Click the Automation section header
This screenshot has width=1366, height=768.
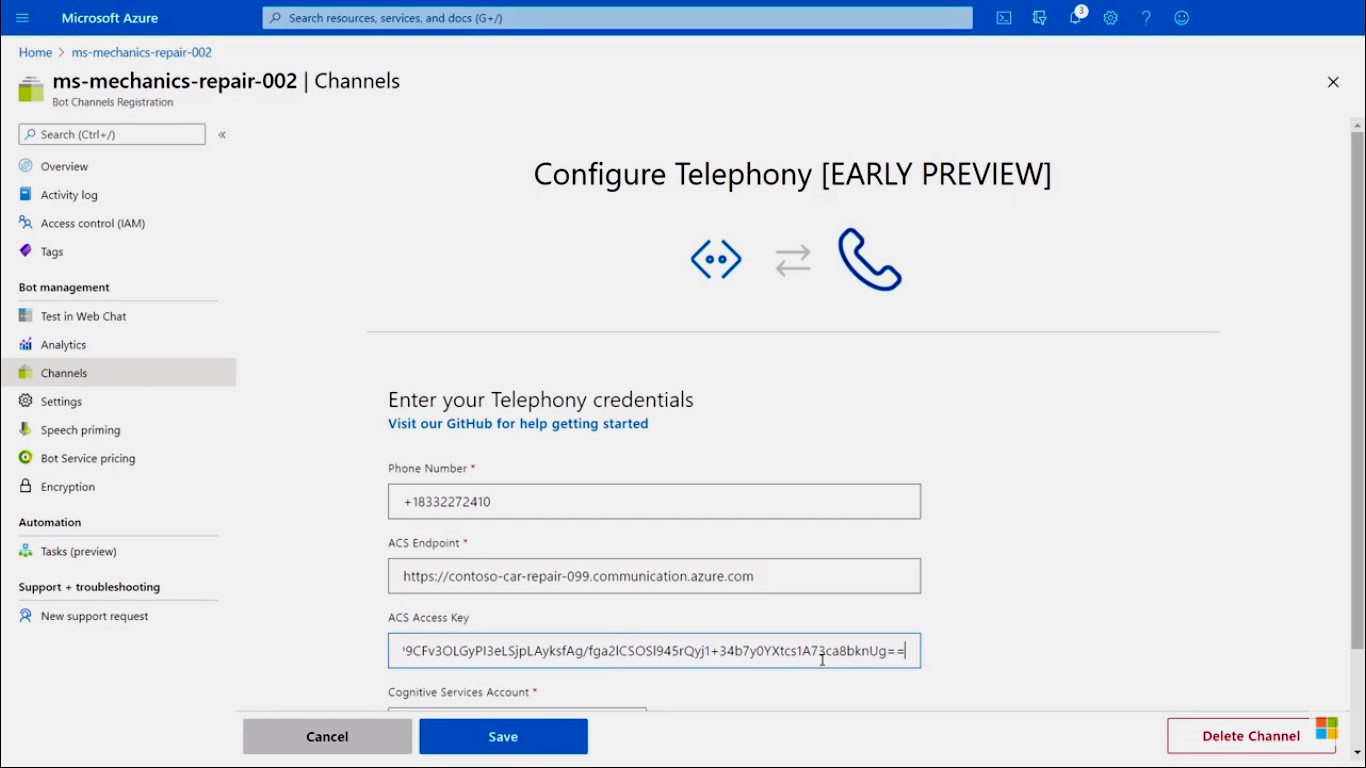[50, 522]
